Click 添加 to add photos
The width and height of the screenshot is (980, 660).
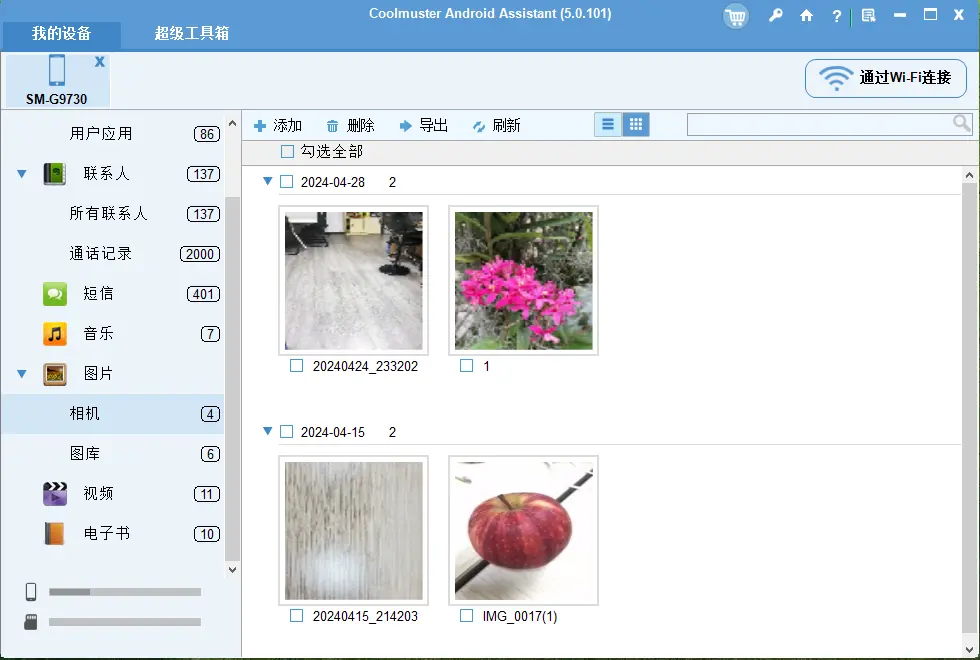point(278,126)
